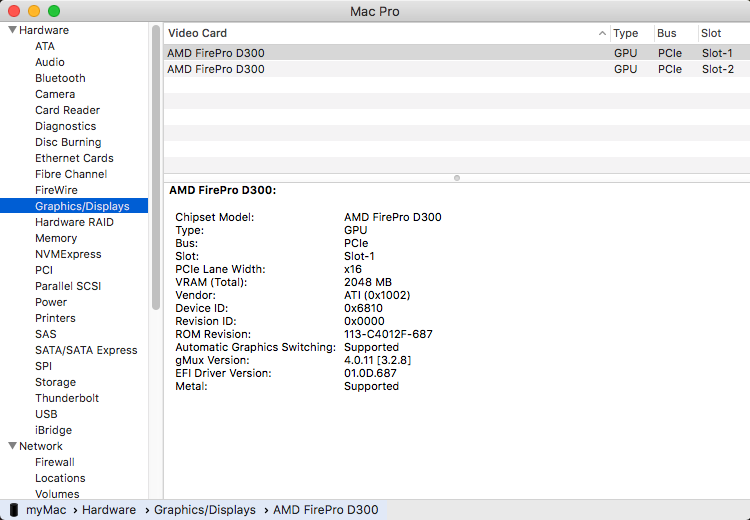Click Hardware in the bottom path bar

pos(108,510)
